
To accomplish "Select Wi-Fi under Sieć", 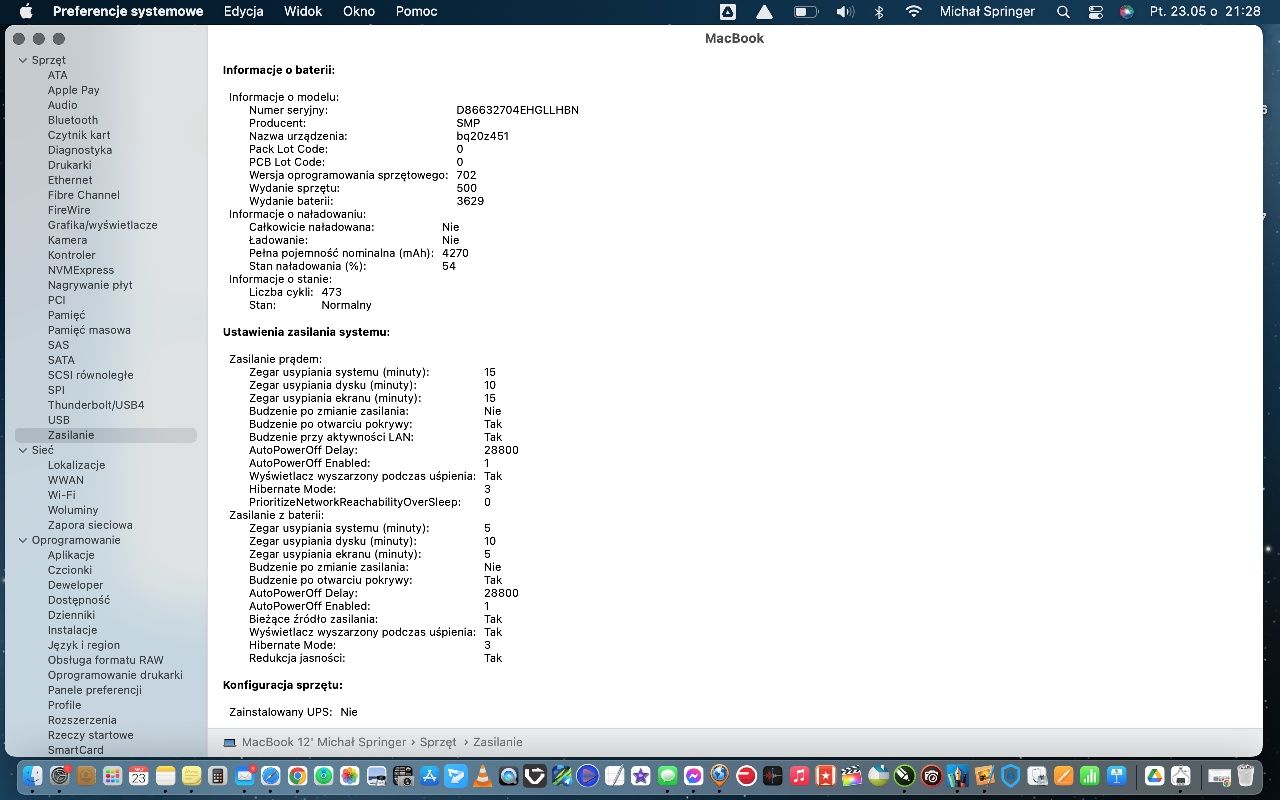I will [62, 495].
